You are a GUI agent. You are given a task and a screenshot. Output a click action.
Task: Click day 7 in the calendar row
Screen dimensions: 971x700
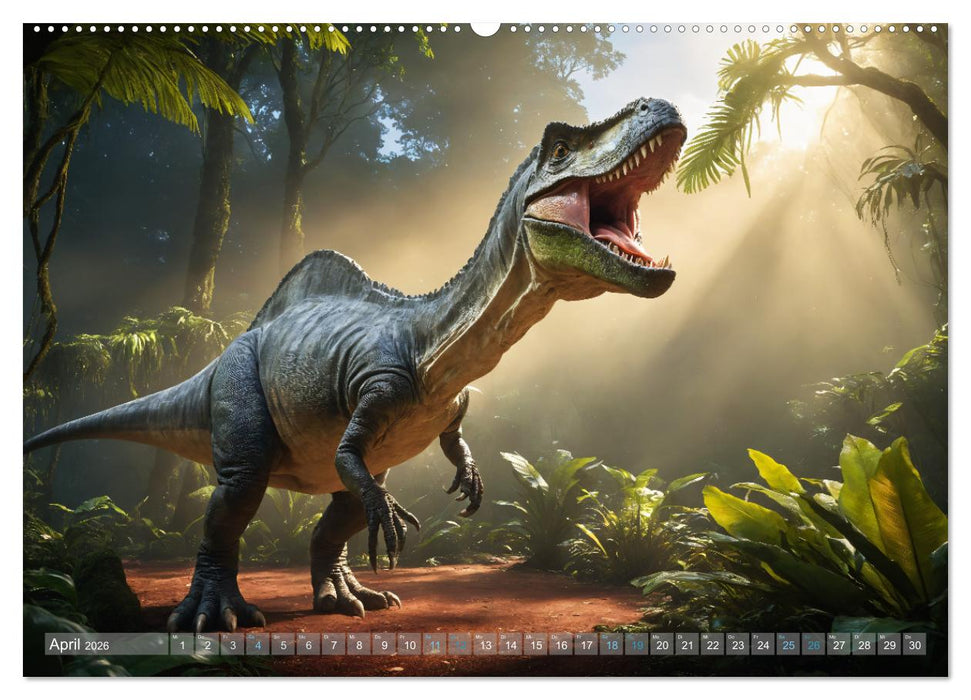tap(333, 645)
